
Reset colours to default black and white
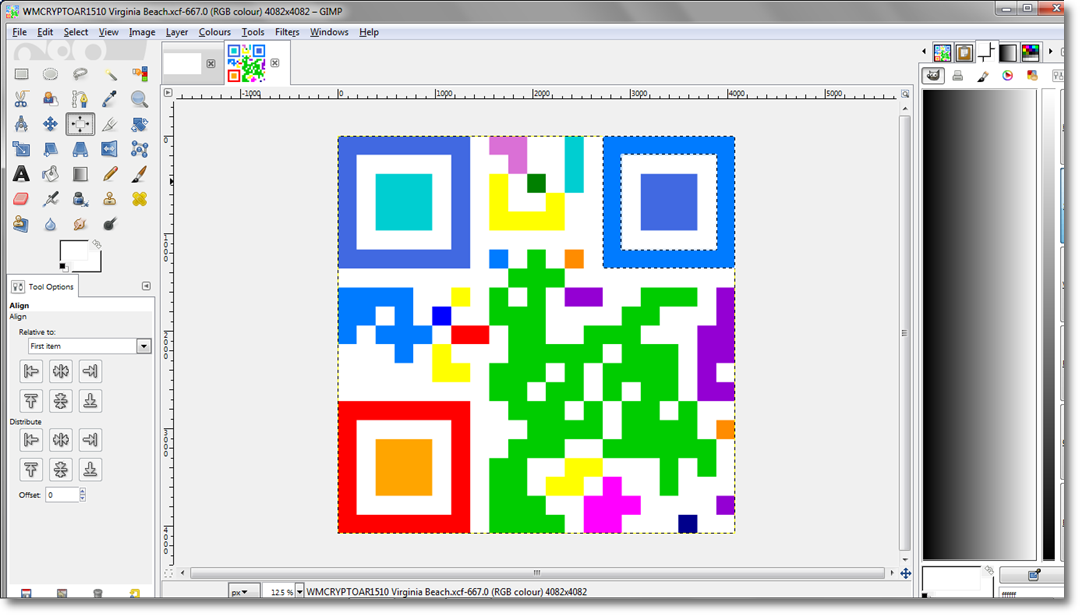[63, 267]
